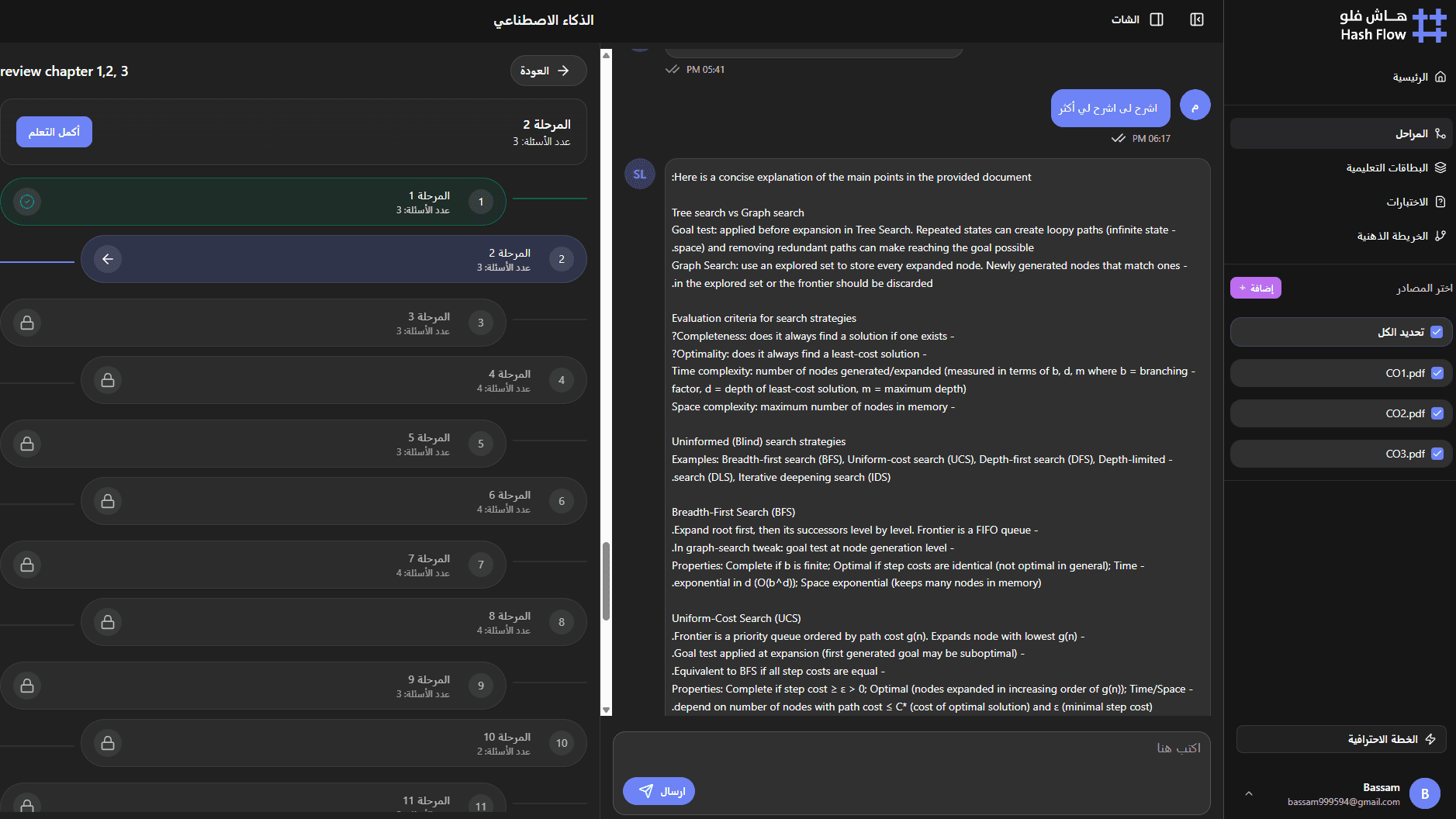Viewport: 1456px width, 819px height.
Task: Click up arrow of stages scrollbar
Action: [607, 55]
